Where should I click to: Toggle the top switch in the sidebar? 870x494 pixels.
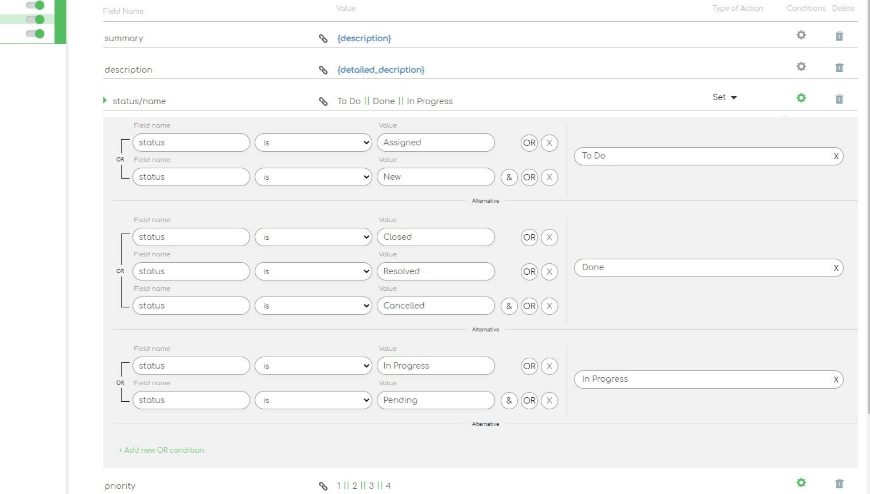pyautogui.click(x=36, y=5)
